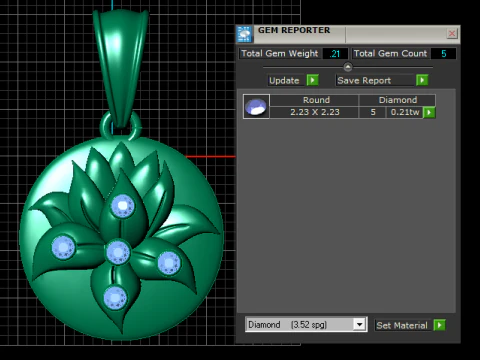Click the green arrow in the 0.21tw row
This screenshot has width=480, height=360.
[x=429, y=112]
